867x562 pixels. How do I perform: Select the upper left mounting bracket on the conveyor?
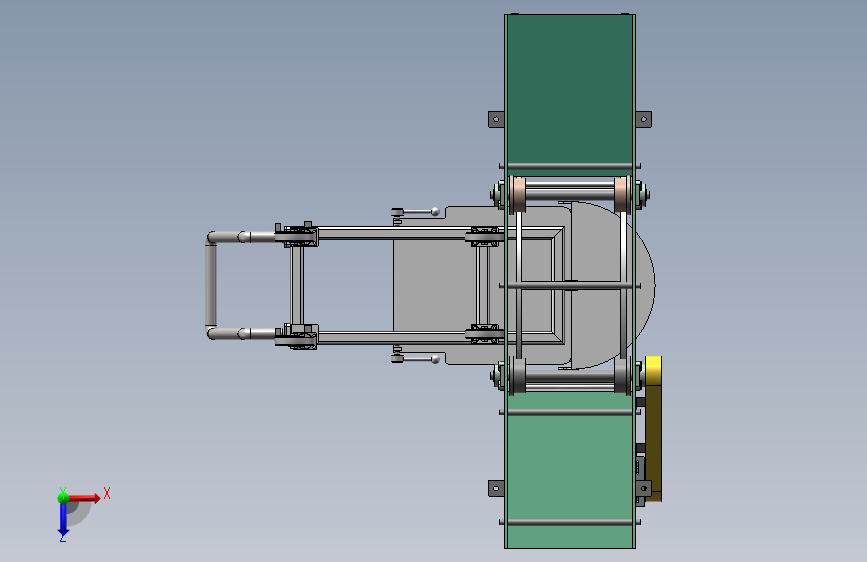click(x=496, y=119)
